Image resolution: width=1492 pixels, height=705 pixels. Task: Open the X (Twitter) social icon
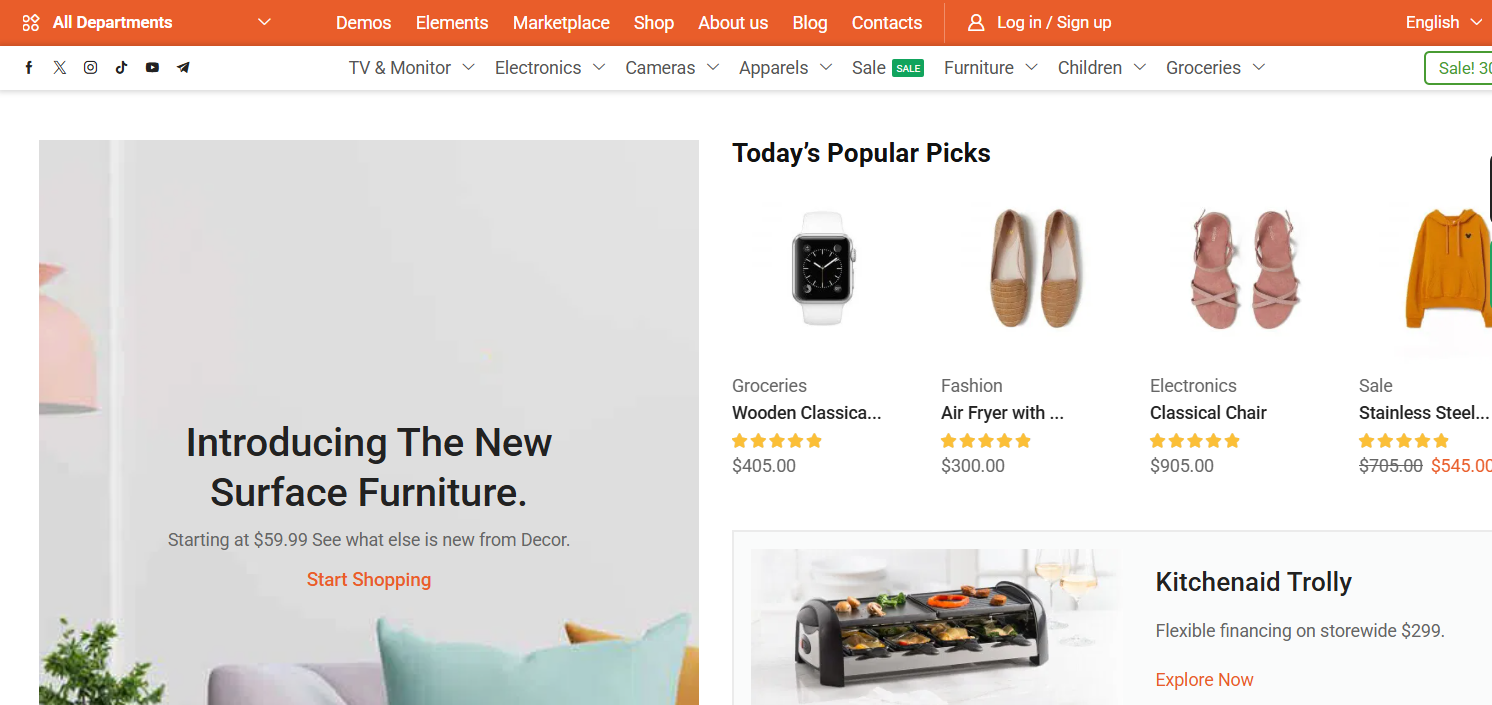[60, 68]
